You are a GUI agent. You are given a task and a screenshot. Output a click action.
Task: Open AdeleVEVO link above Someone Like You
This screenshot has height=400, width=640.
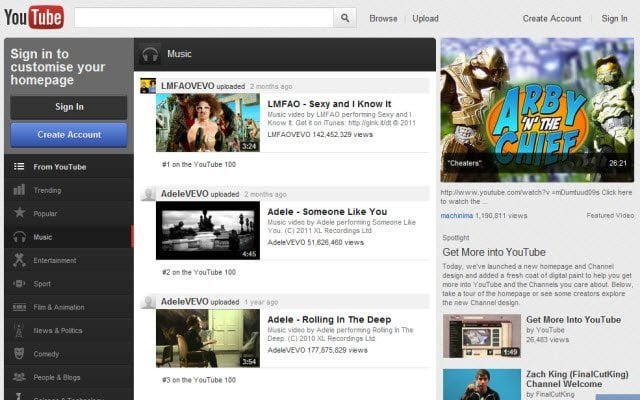(x=184, y=194)
